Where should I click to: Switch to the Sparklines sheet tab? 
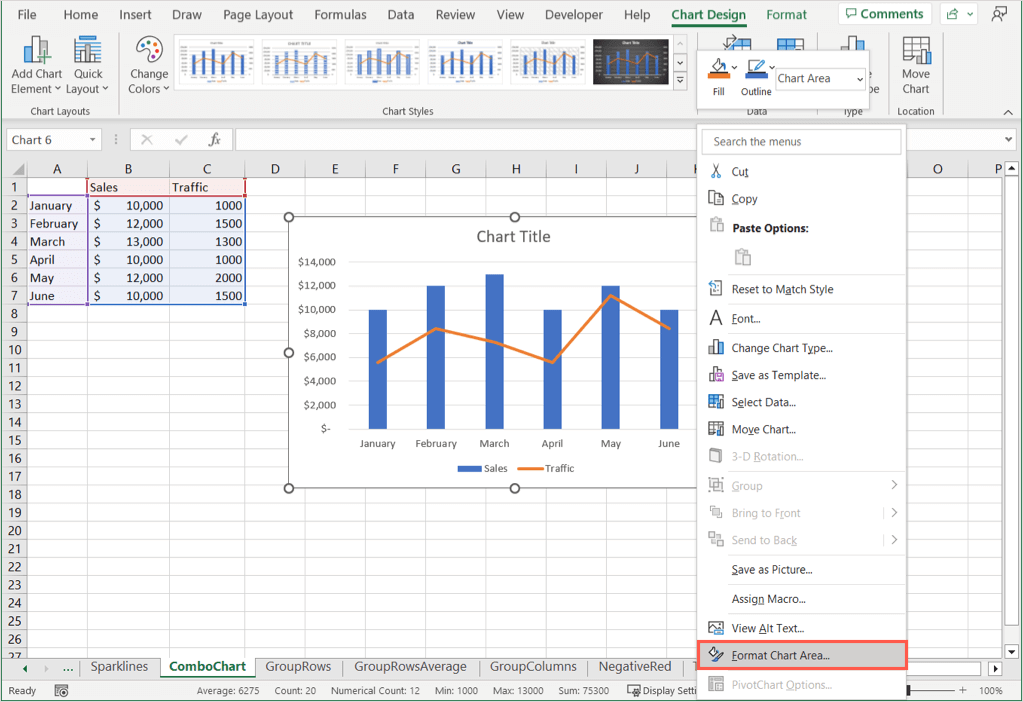119,667
